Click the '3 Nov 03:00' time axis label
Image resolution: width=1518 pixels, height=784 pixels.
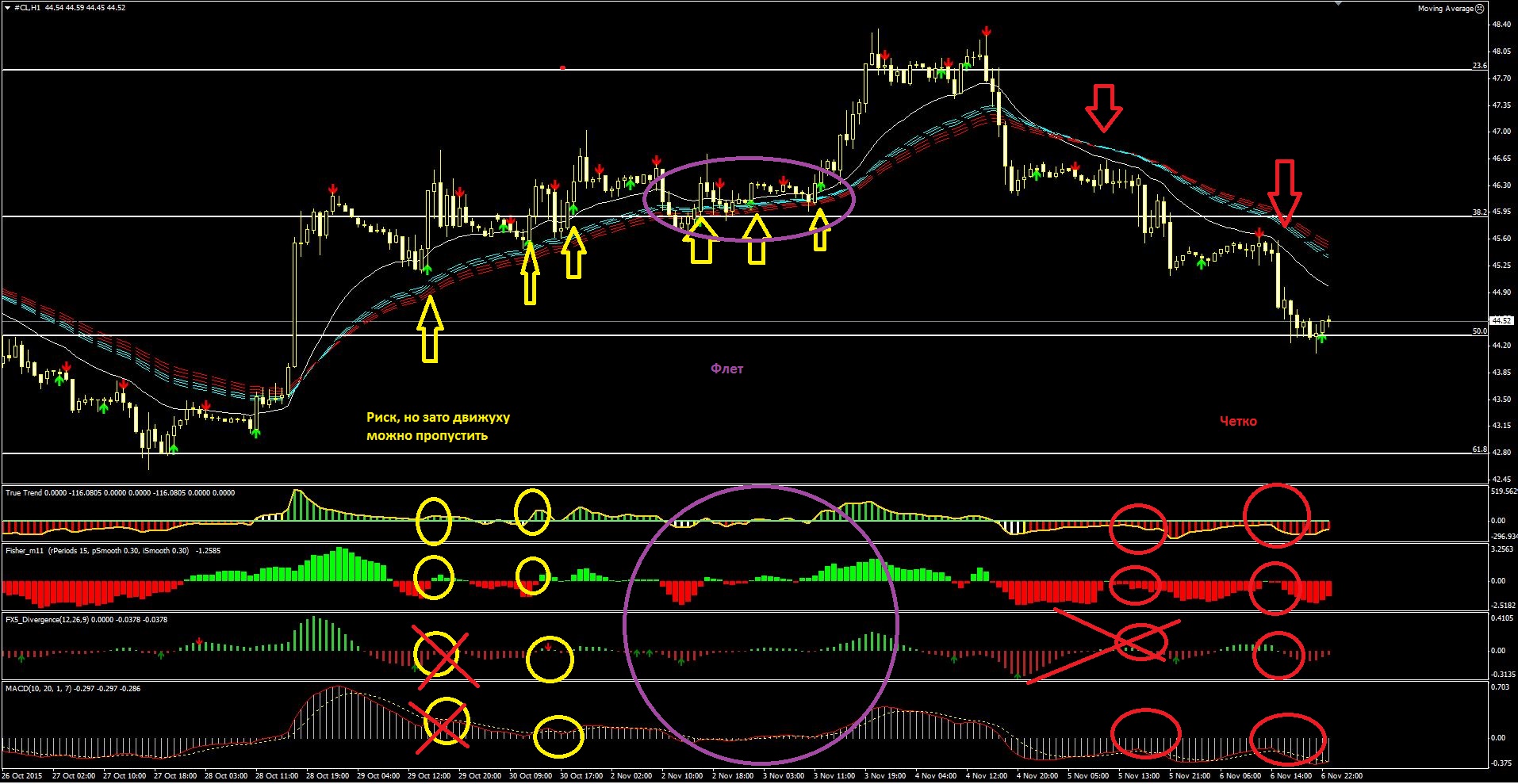click(x=784, y=776)
